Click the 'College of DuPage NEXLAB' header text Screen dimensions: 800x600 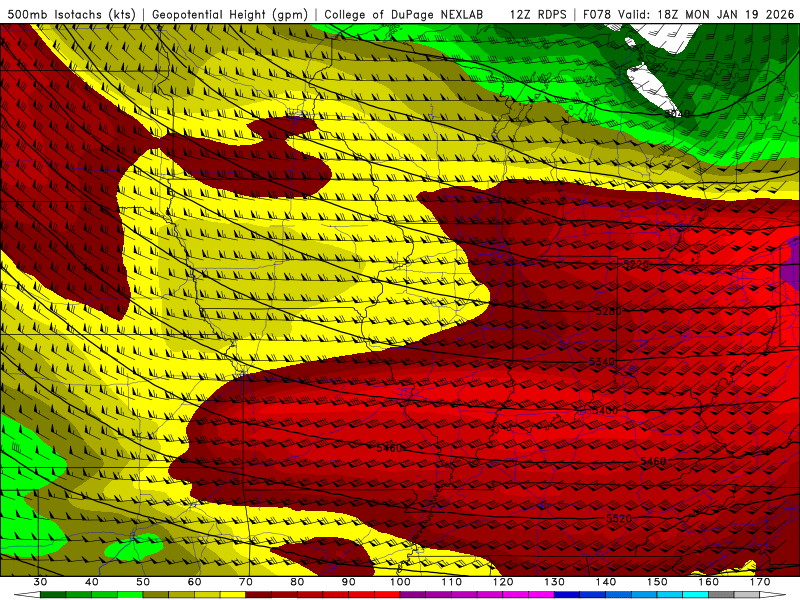coord(404,14)
